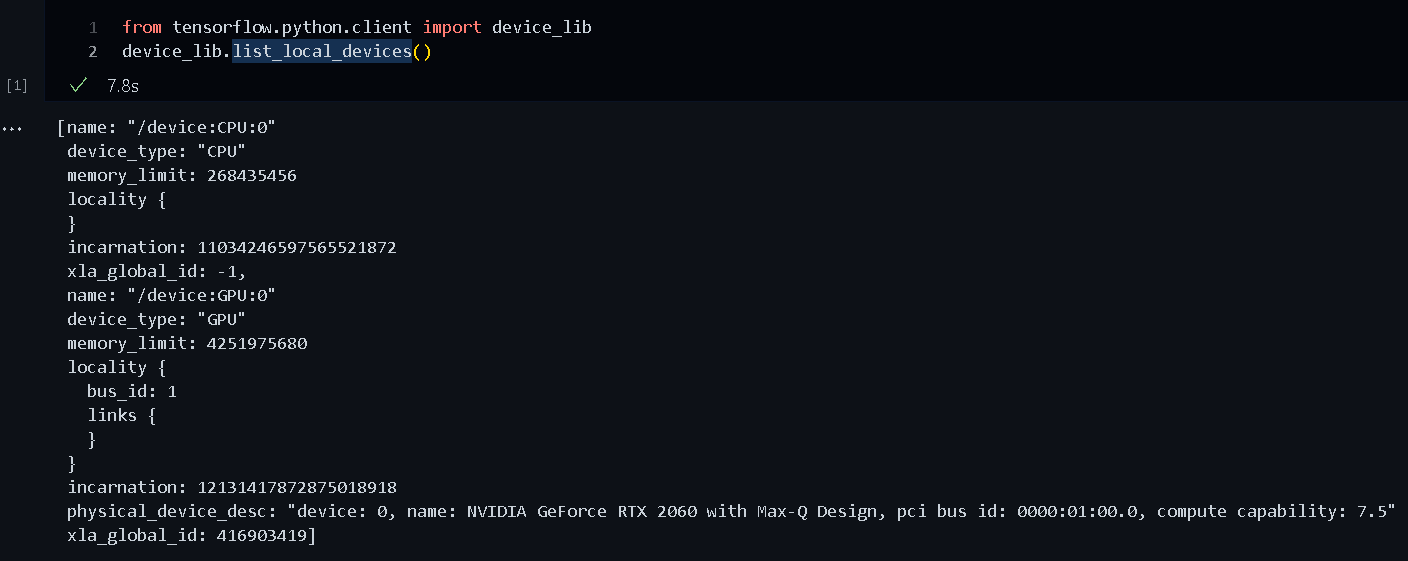Click the incarnation value 12131417872875018918
The image size is (1408, 561).
click(296, 487)
